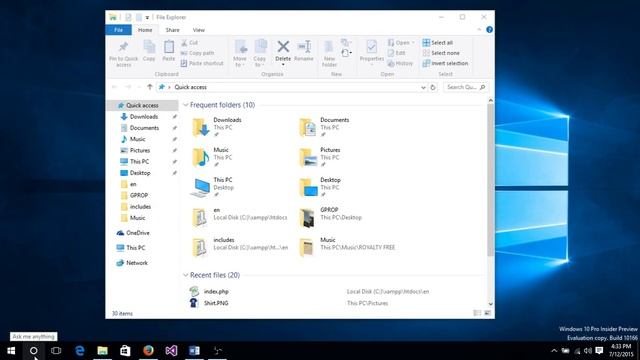This screenshot has height=360, width=640.
Task: Select Downloads in navigation pane
Action: 144,117
